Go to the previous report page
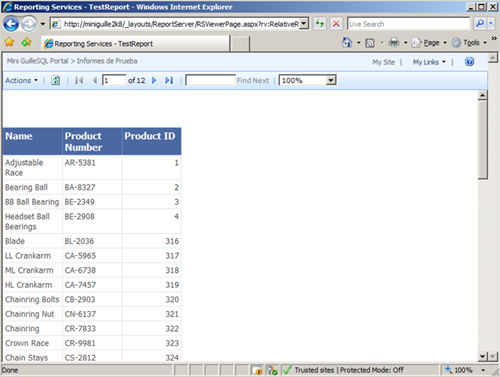 point(95,80)
